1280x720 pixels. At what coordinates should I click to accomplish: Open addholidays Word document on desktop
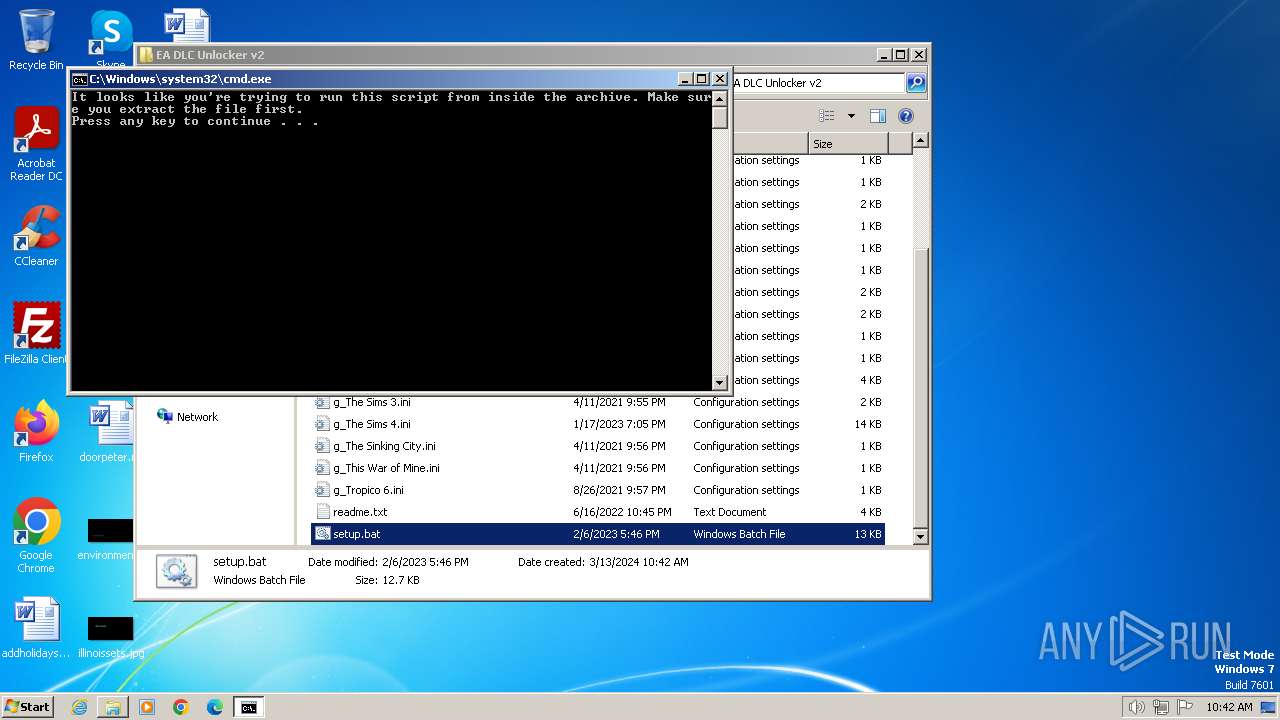click(36, 629)
